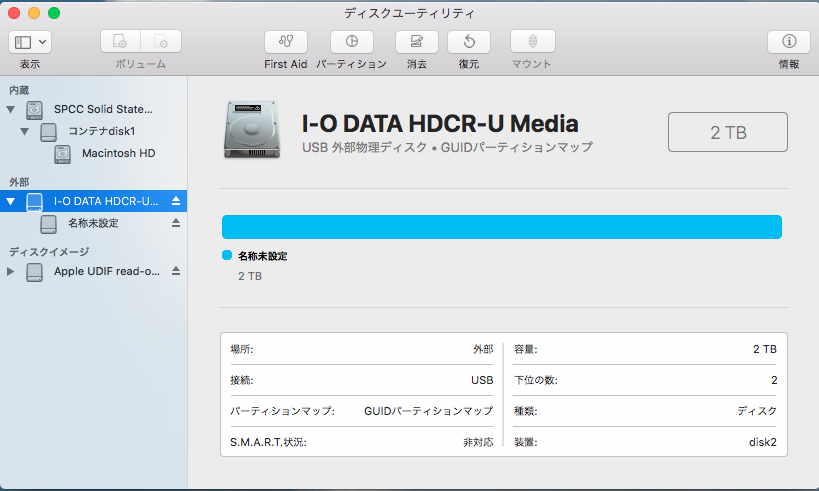Image resolution: width=819 pixels, height=491 pixels.
Task: Click the SPCC Solid State drive icon
Action: (34, 110)
